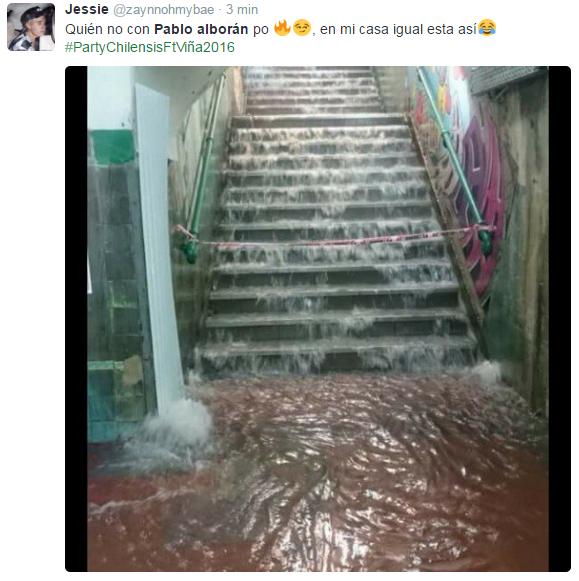Click the pink caution tape across the stairs

(333, 241)
